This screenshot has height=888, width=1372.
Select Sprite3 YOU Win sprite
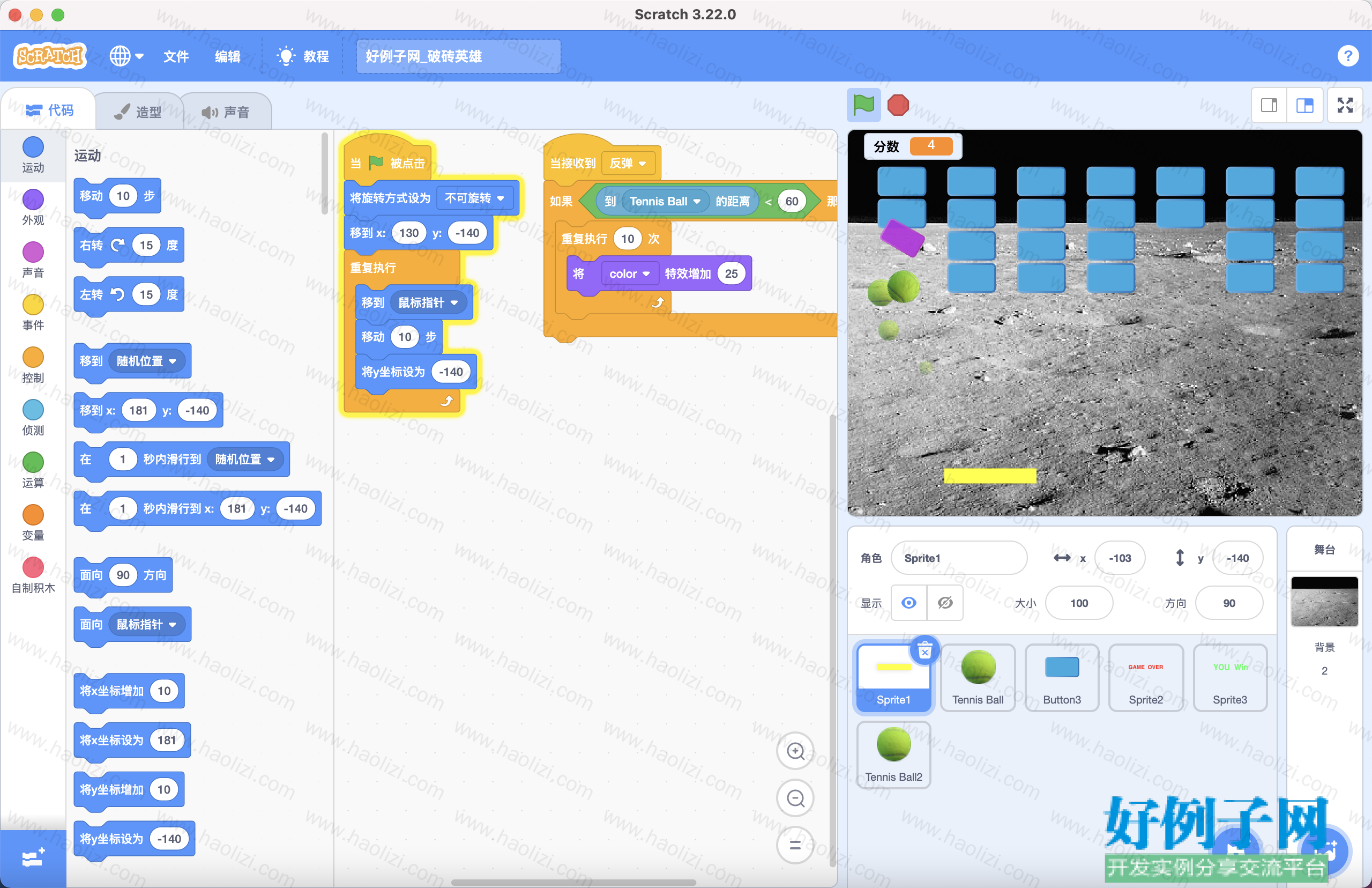pyautogui.click(x=1229, y=678)
